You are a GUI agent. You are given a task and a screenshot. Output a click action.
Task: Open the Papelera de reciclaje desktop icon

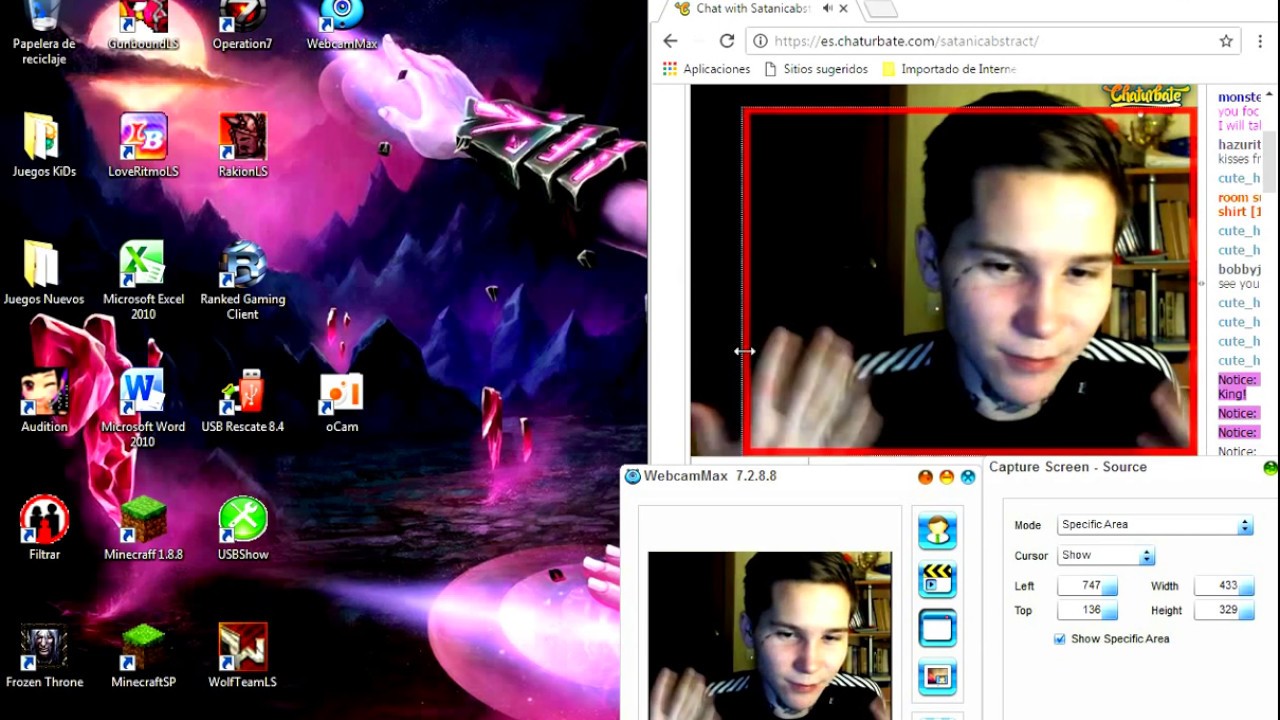point(44,30)
